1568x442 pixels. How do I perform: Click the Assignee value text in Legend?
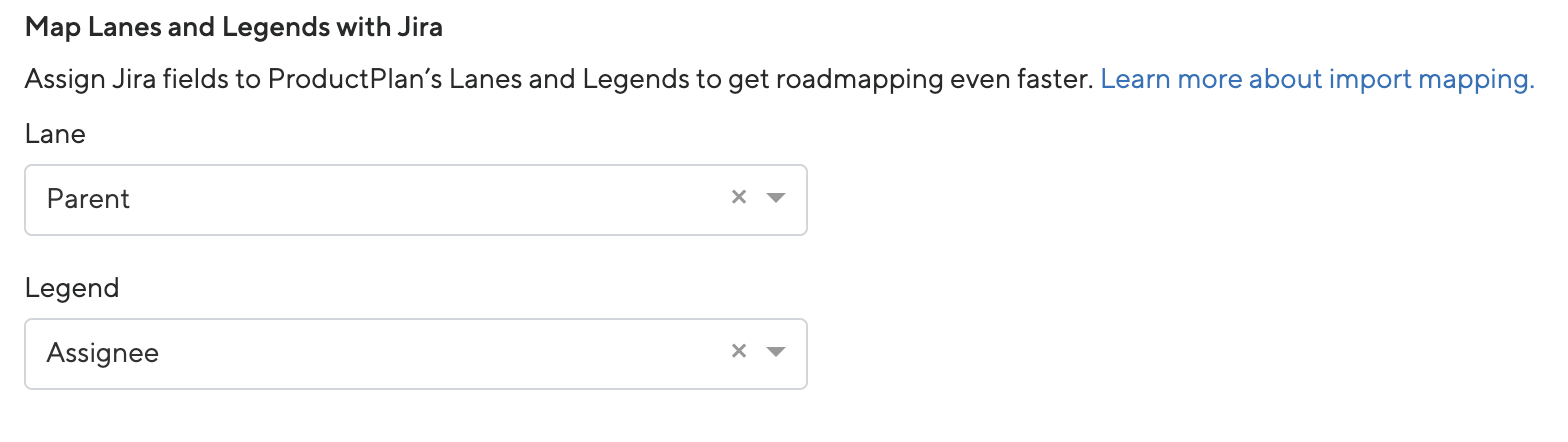coord(103,353)
